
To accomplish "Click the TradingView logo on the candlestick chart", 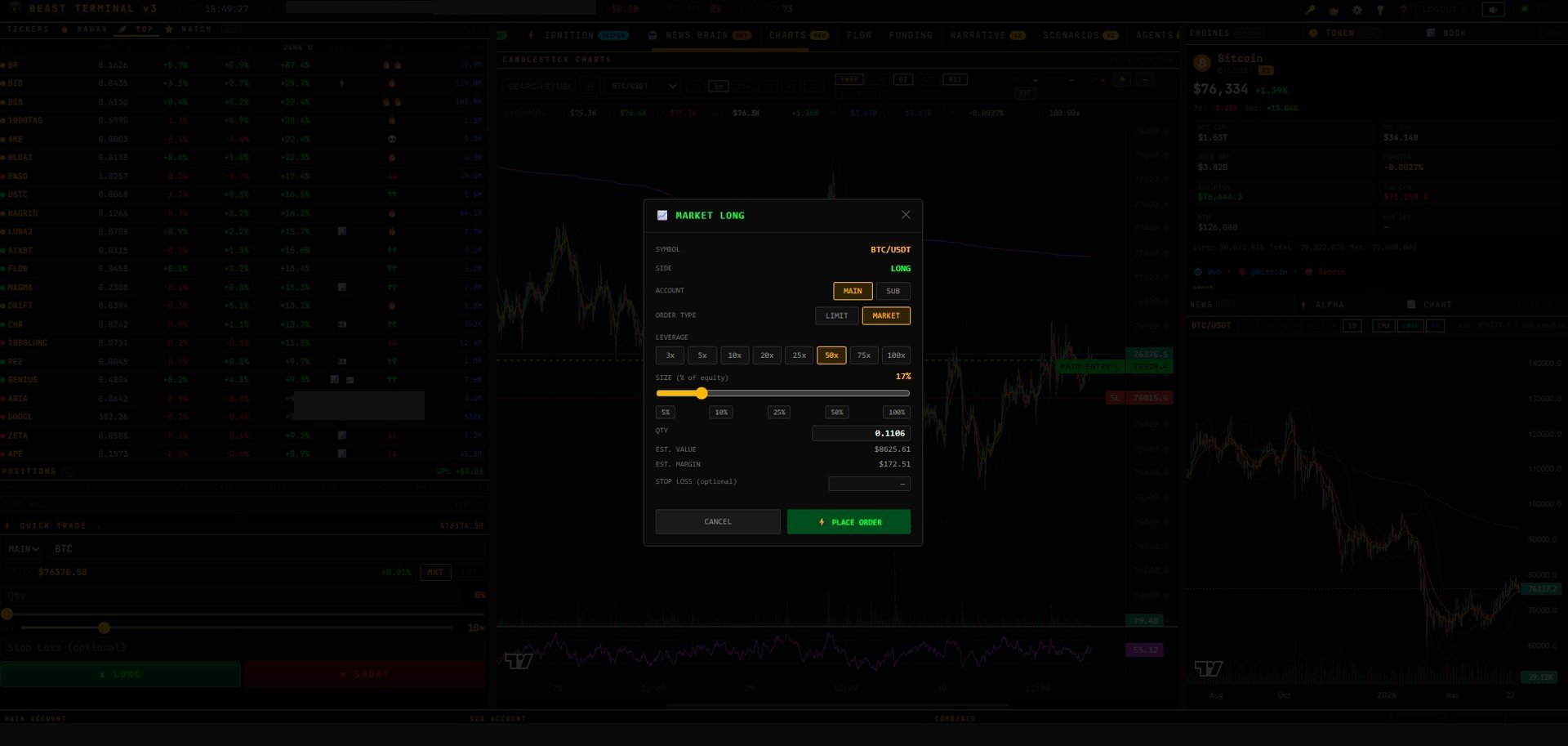I will (x=520, y=660).
